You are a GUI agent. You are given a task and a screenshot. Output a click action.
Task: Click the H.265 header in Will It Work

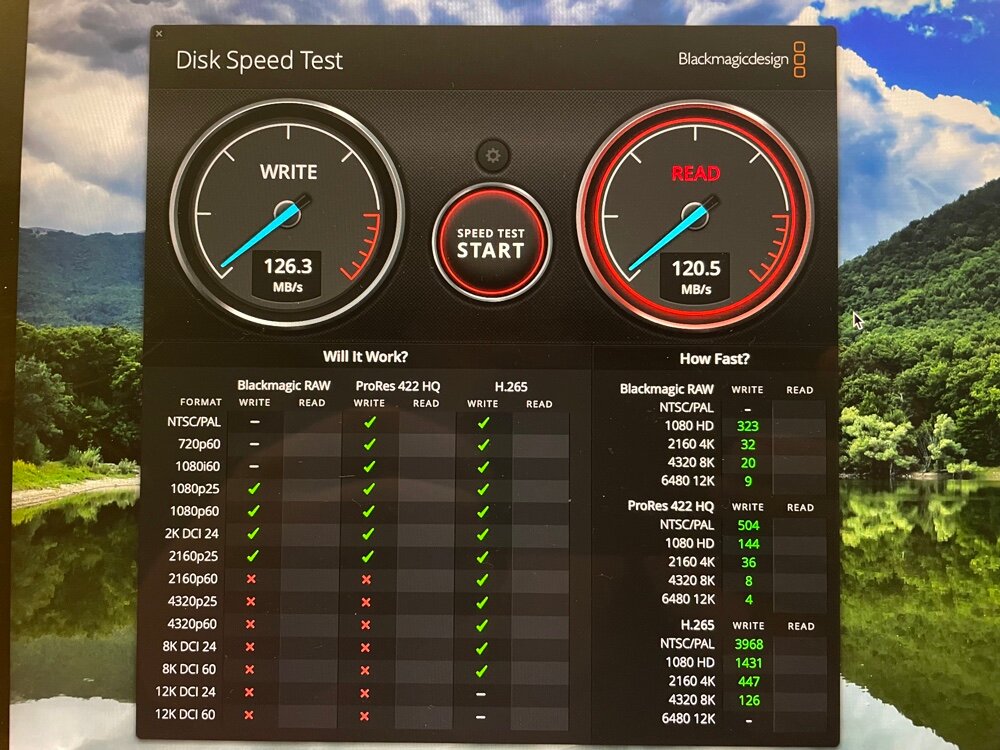(x=511, y=386)
